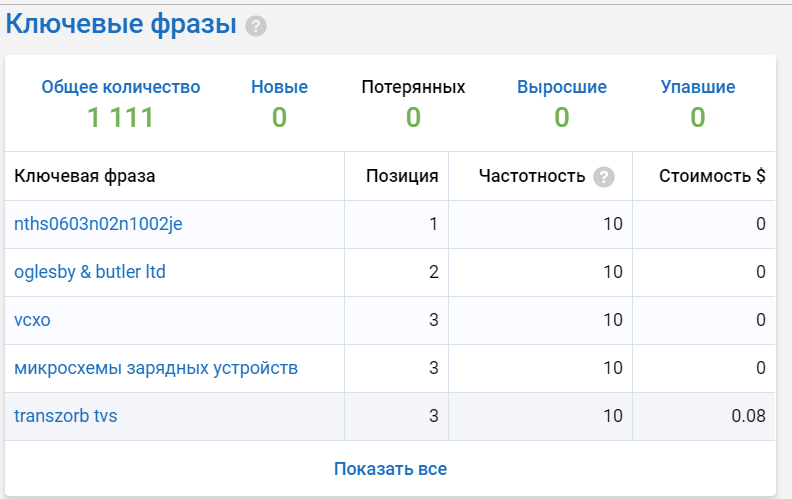View the Выросшие keywords
This screenshot has height=499, width=792.
[561, 87]
